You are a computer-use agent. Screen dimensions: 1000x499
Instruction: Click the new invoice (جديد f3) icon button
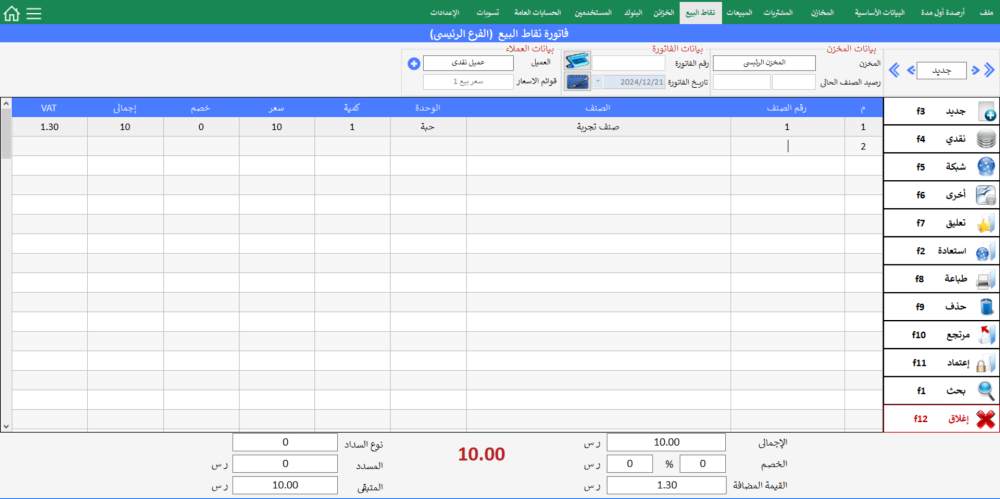(x=985, y=112)
